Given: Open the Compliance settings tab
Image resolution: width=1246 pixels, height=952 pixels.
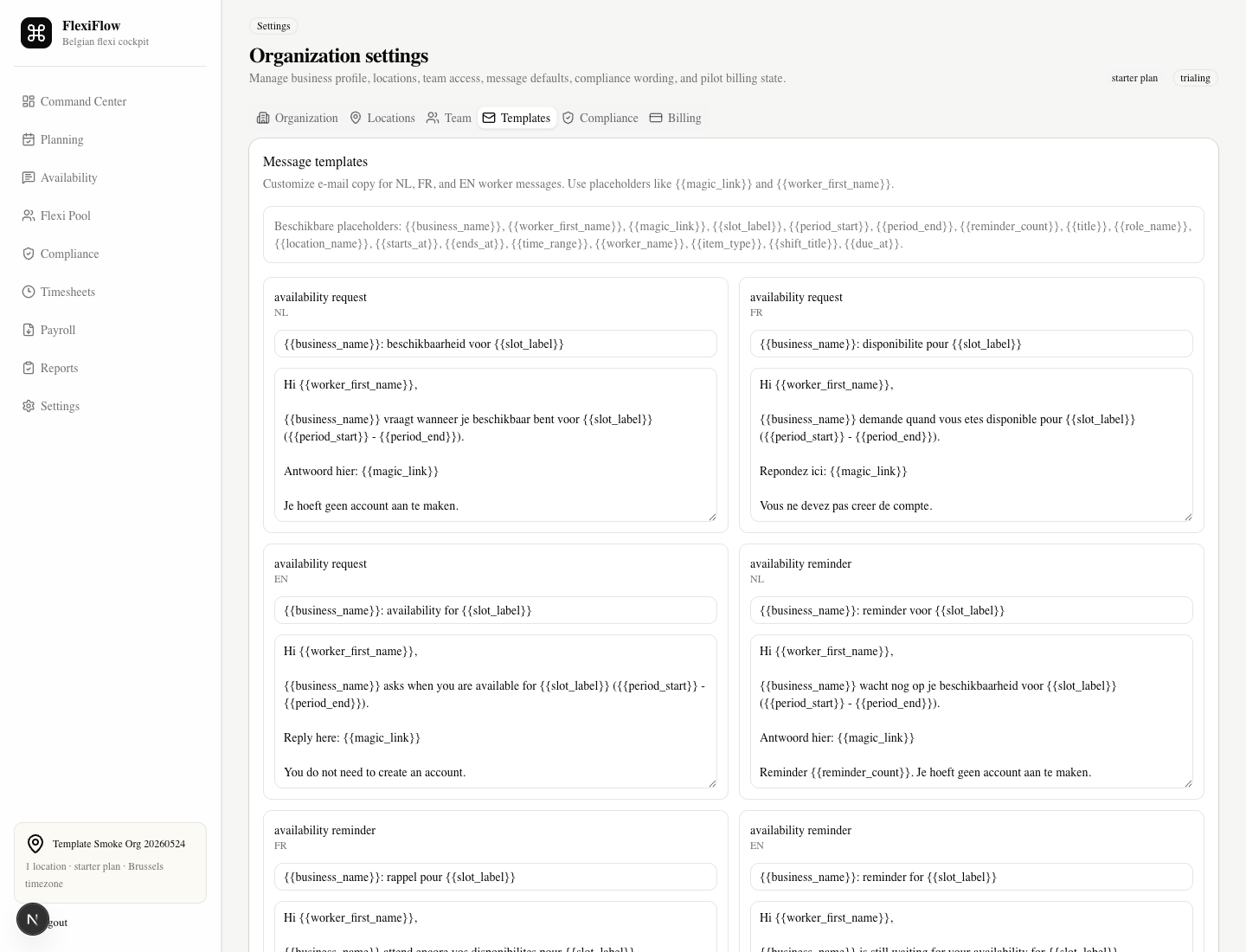Looking at the screenshot, I should [600, 118].
